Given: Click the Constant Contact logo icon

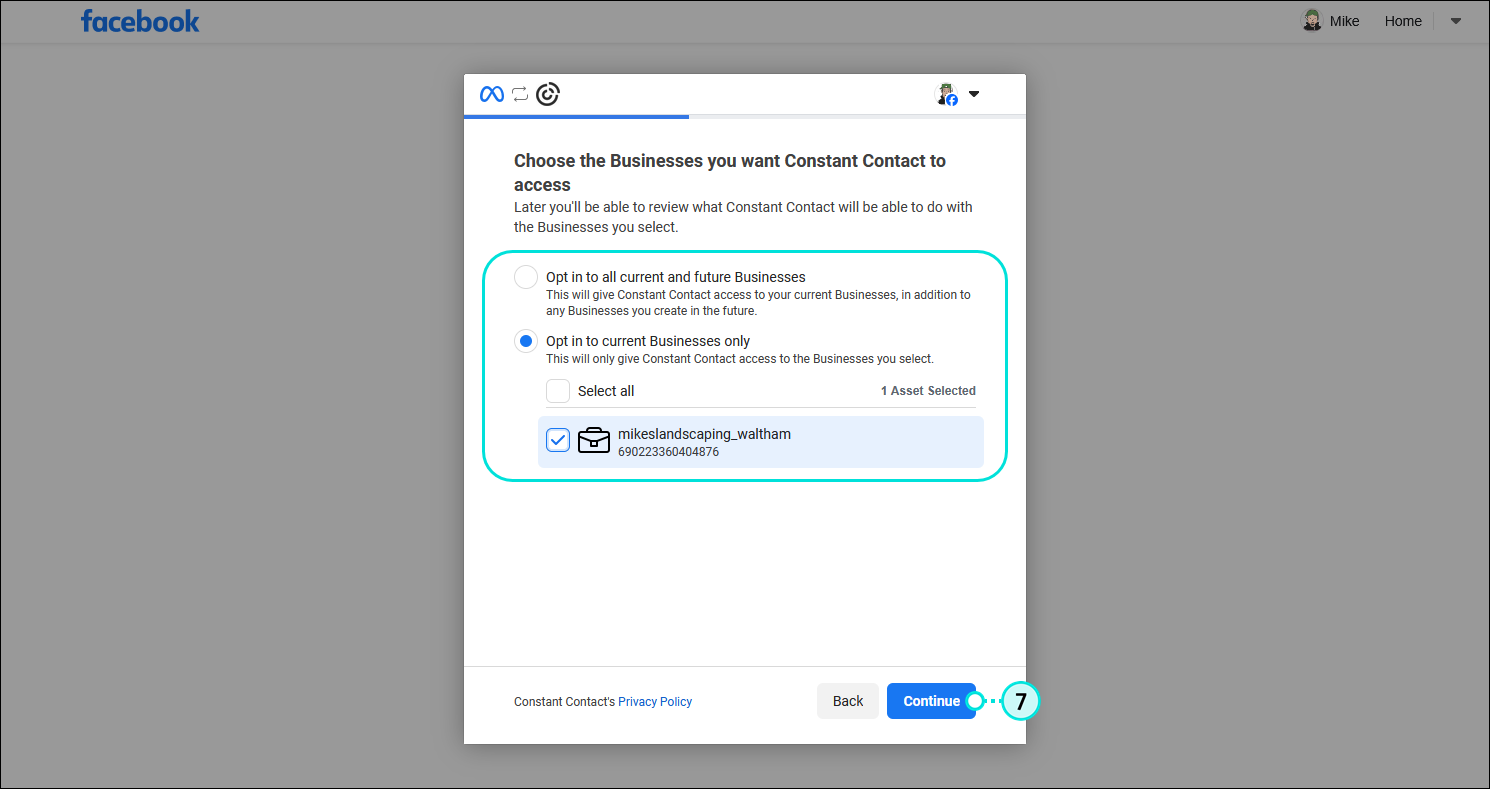Looking at the screenshot, I should 548,94.
